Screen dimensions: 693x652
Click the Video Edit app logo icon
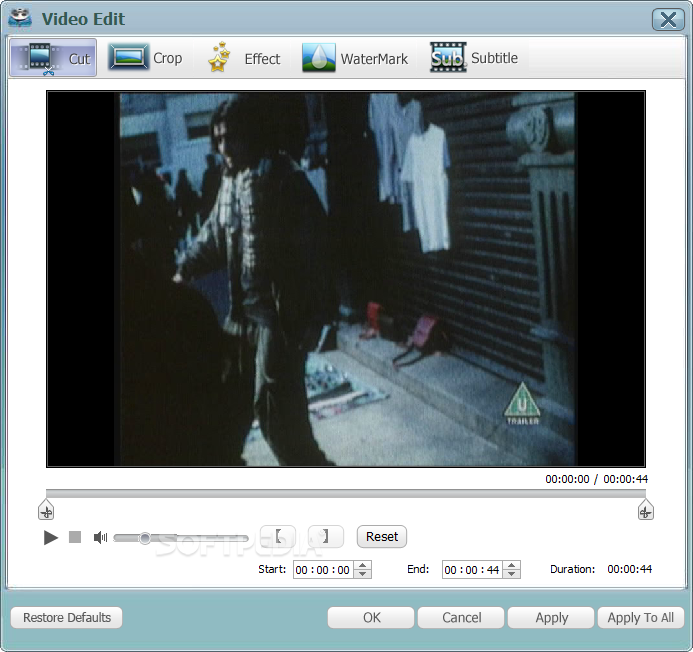click(x=20, y=19)
